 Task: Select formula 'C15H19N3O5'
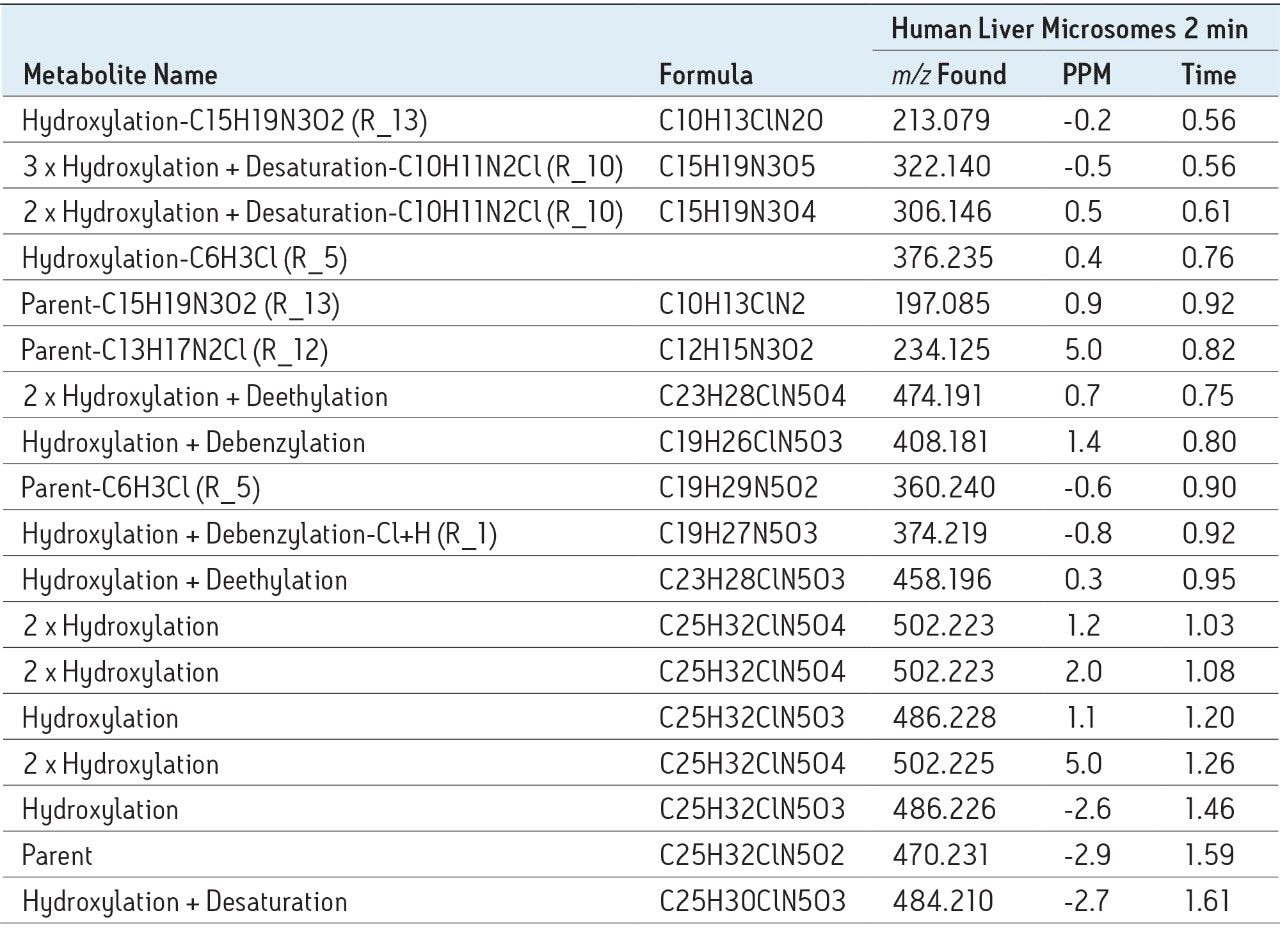click(737, 167)
